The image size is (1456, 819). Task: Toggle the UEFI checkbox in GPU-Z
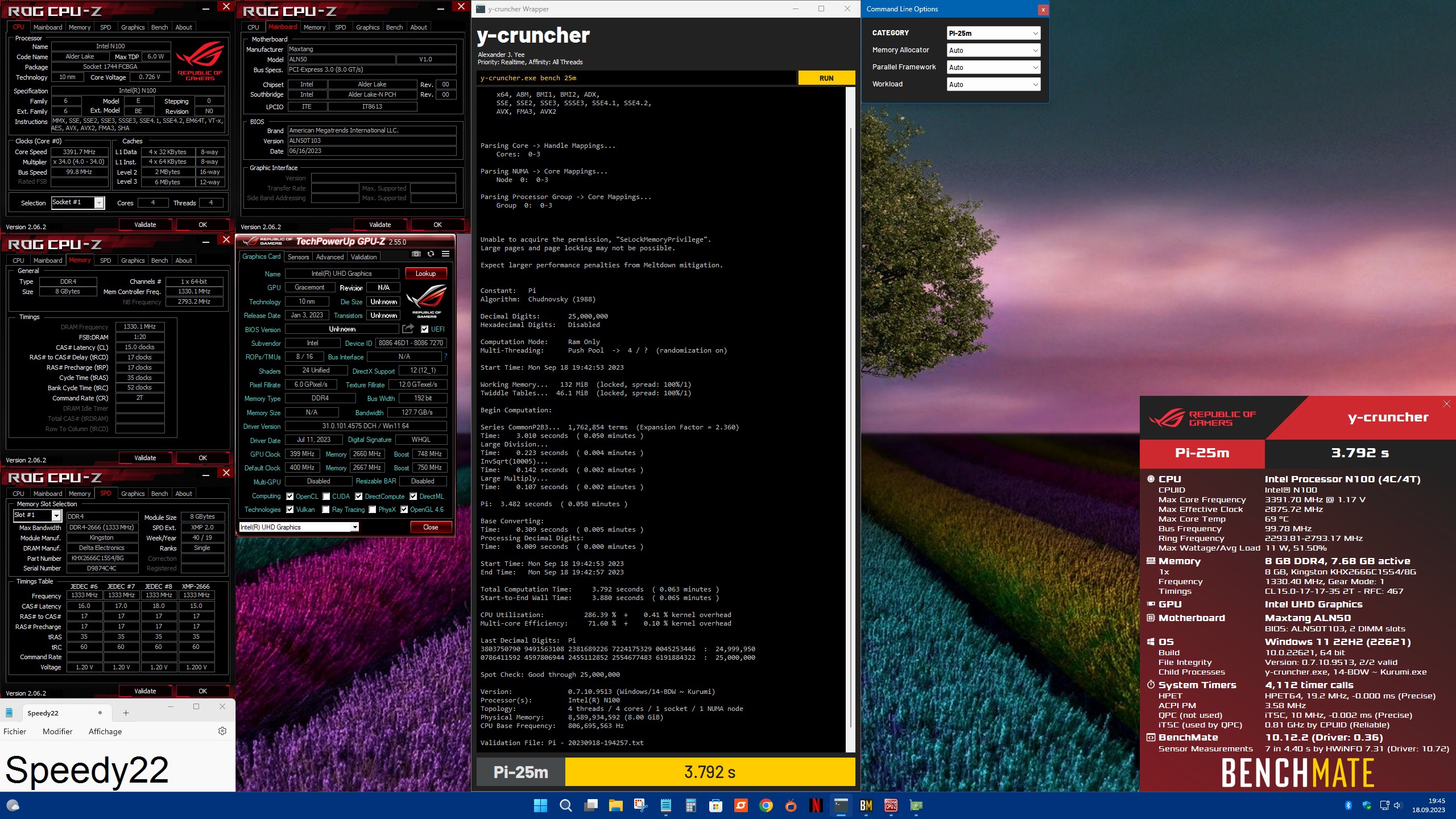point(424,329)
